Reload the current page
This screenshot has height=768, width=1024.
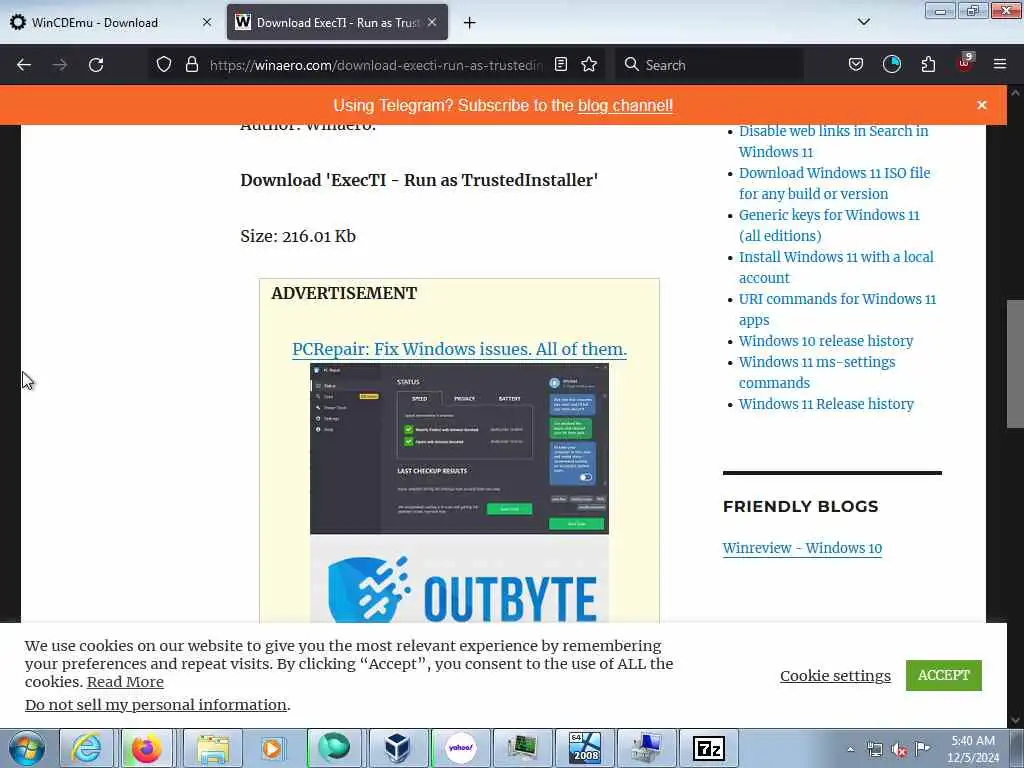(x=96, y=65)
